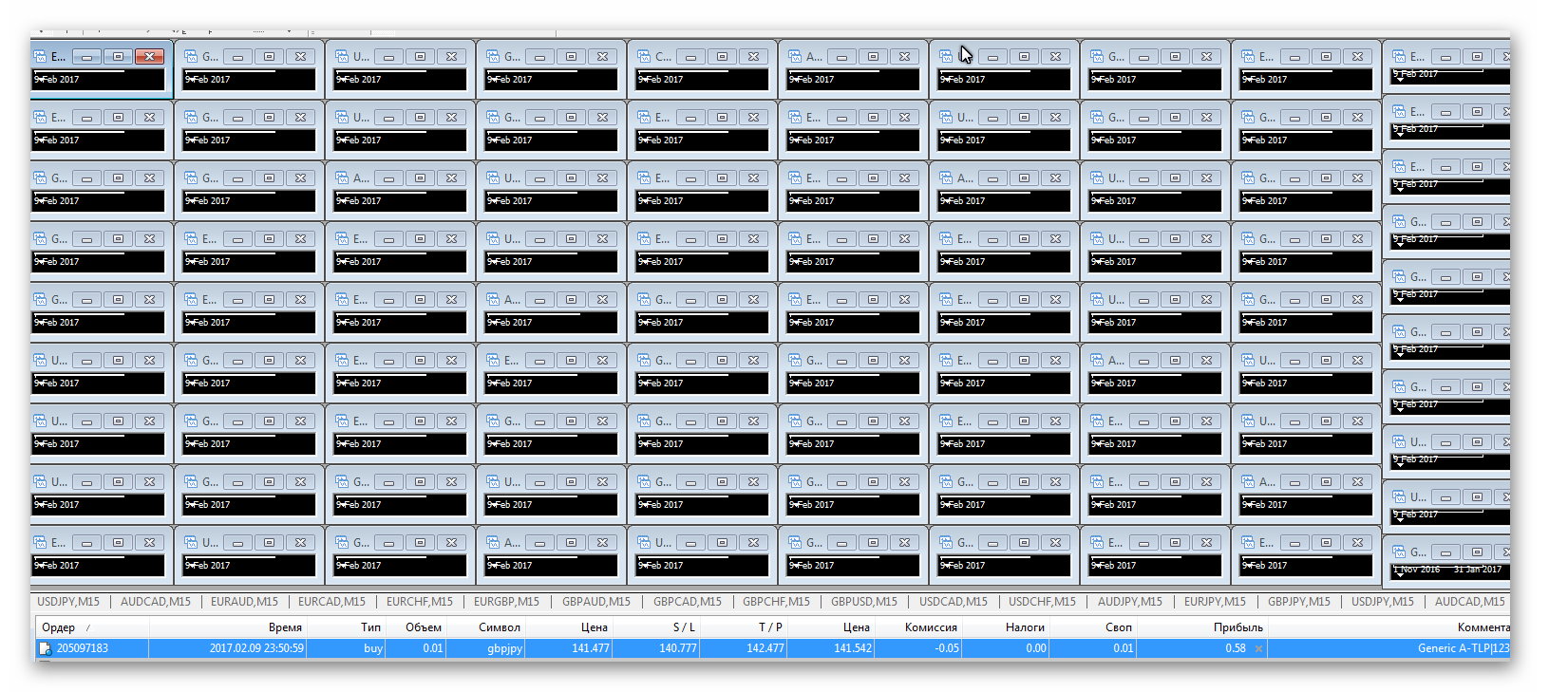Viewport: 1568px width, 692px height.
Task: Sort orders by the Своп column header
Action: (1092, 627)
